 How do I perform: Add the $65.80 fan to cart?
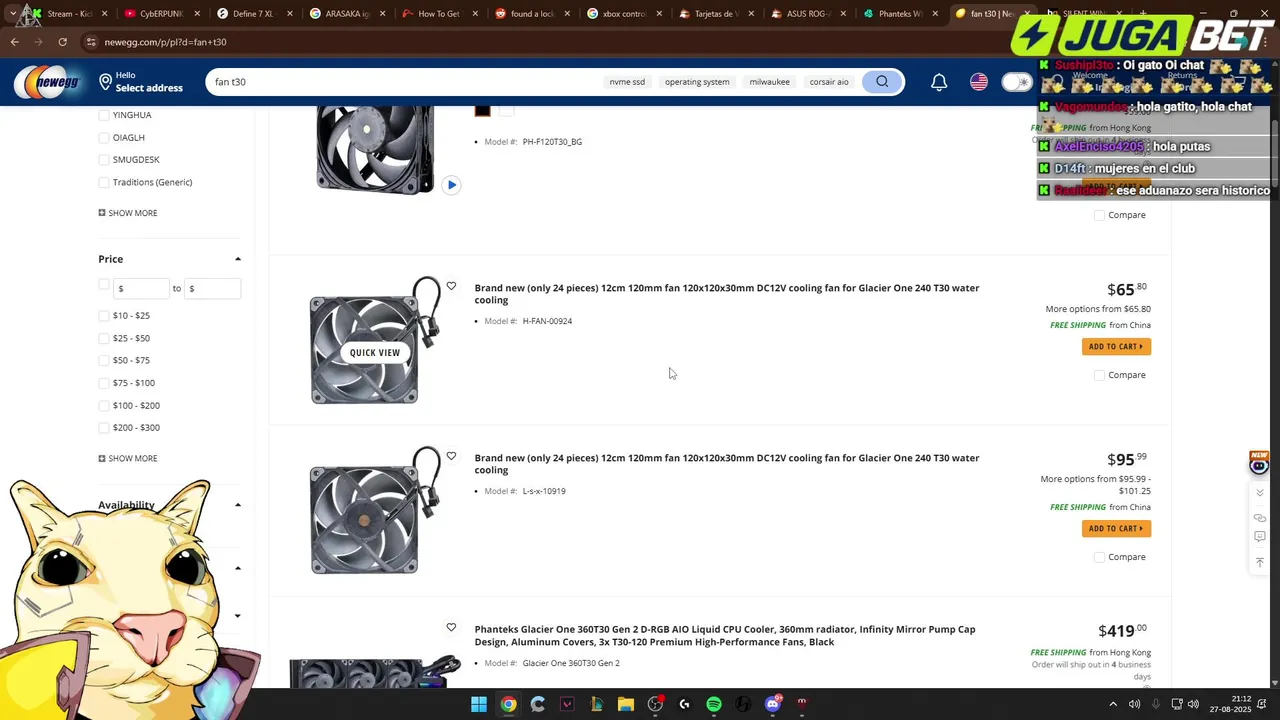(1116, 347)
